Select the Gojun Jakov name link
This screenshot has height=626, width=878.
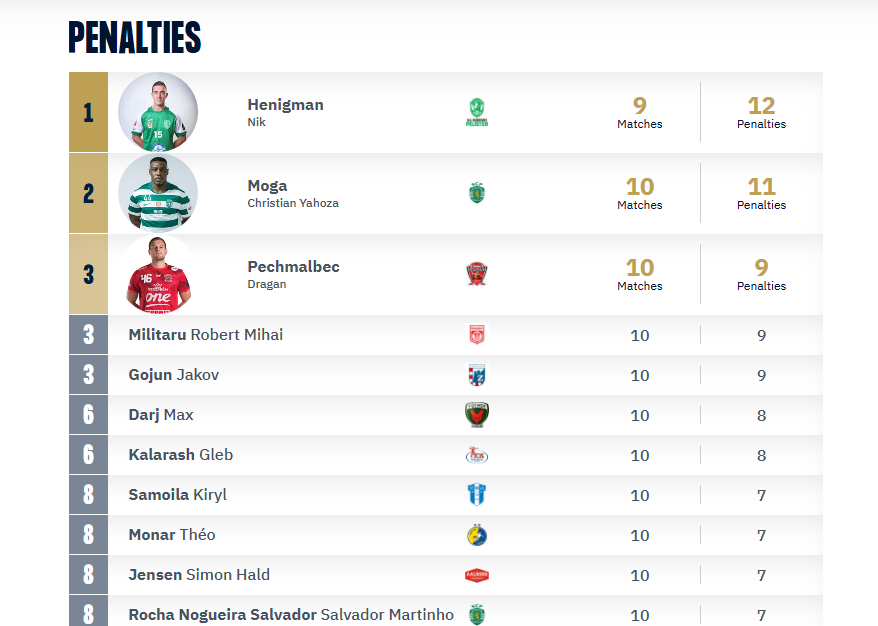pos(174,375)
